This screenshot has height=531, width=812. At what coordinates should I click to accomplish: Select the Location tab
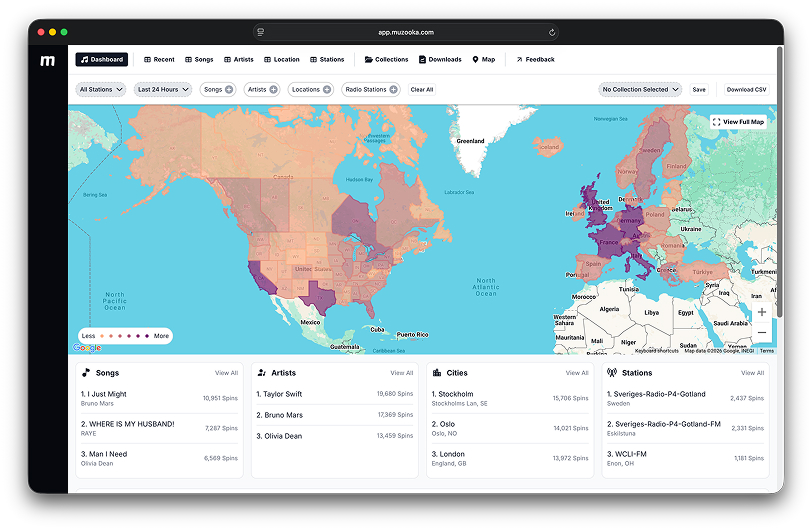[x=282, y=60]
